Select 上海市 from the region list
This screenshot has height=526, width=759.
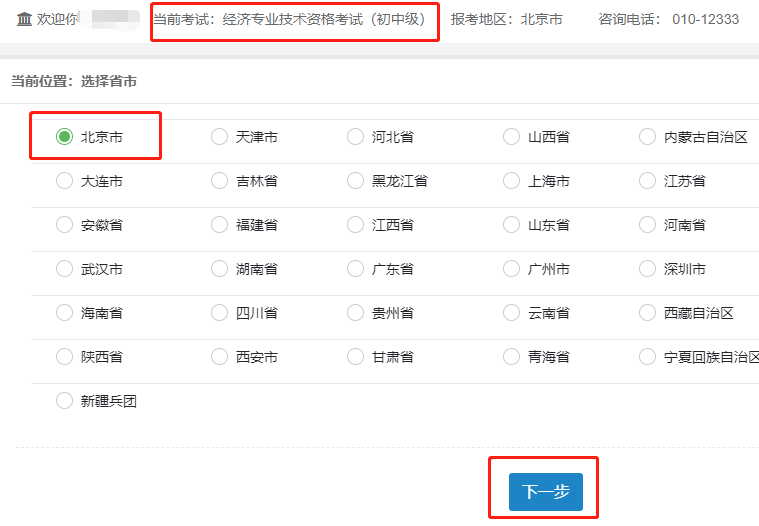(512, 181)
